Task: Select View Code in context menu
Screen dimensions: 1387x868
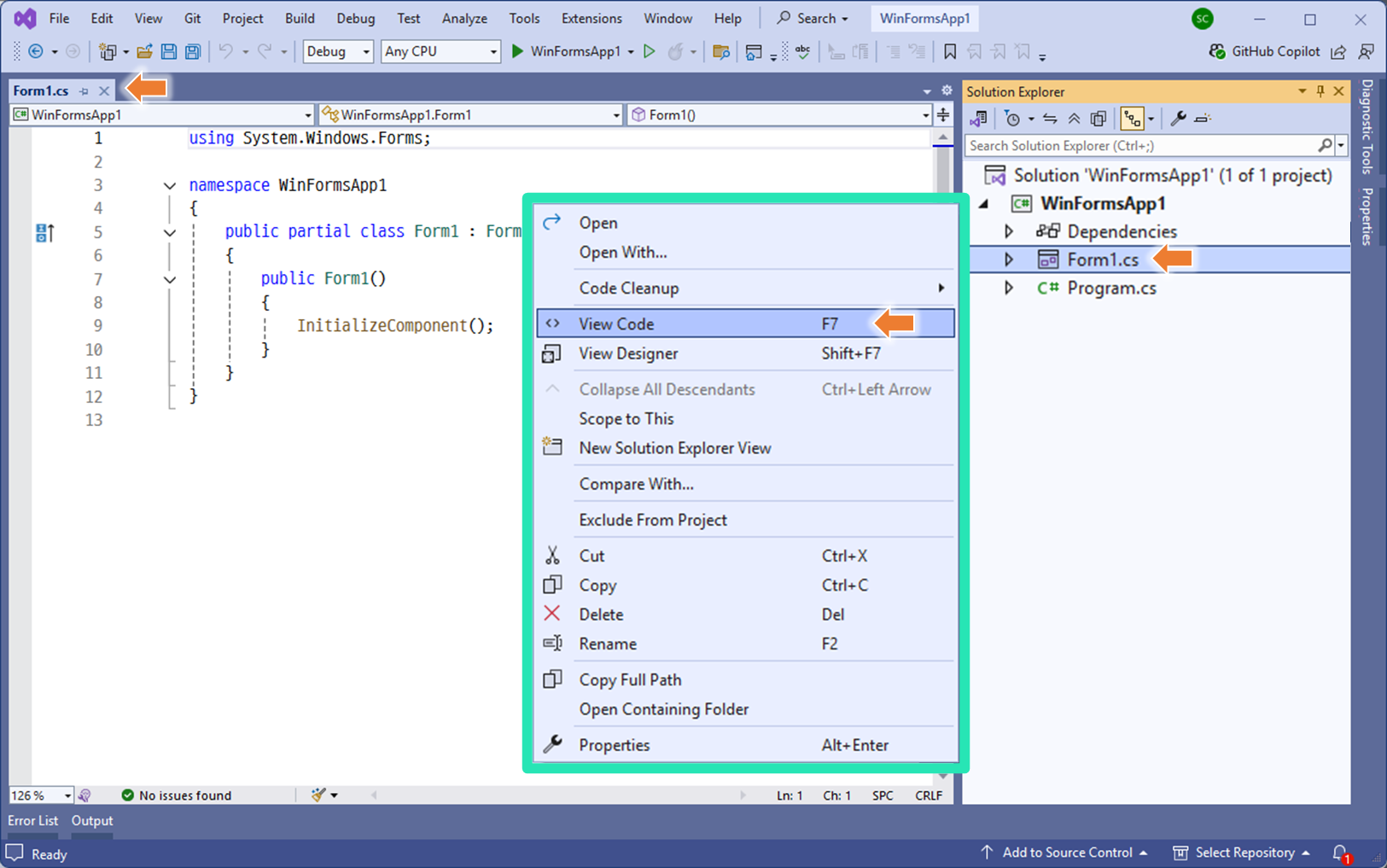Action: tap(745, 323)
